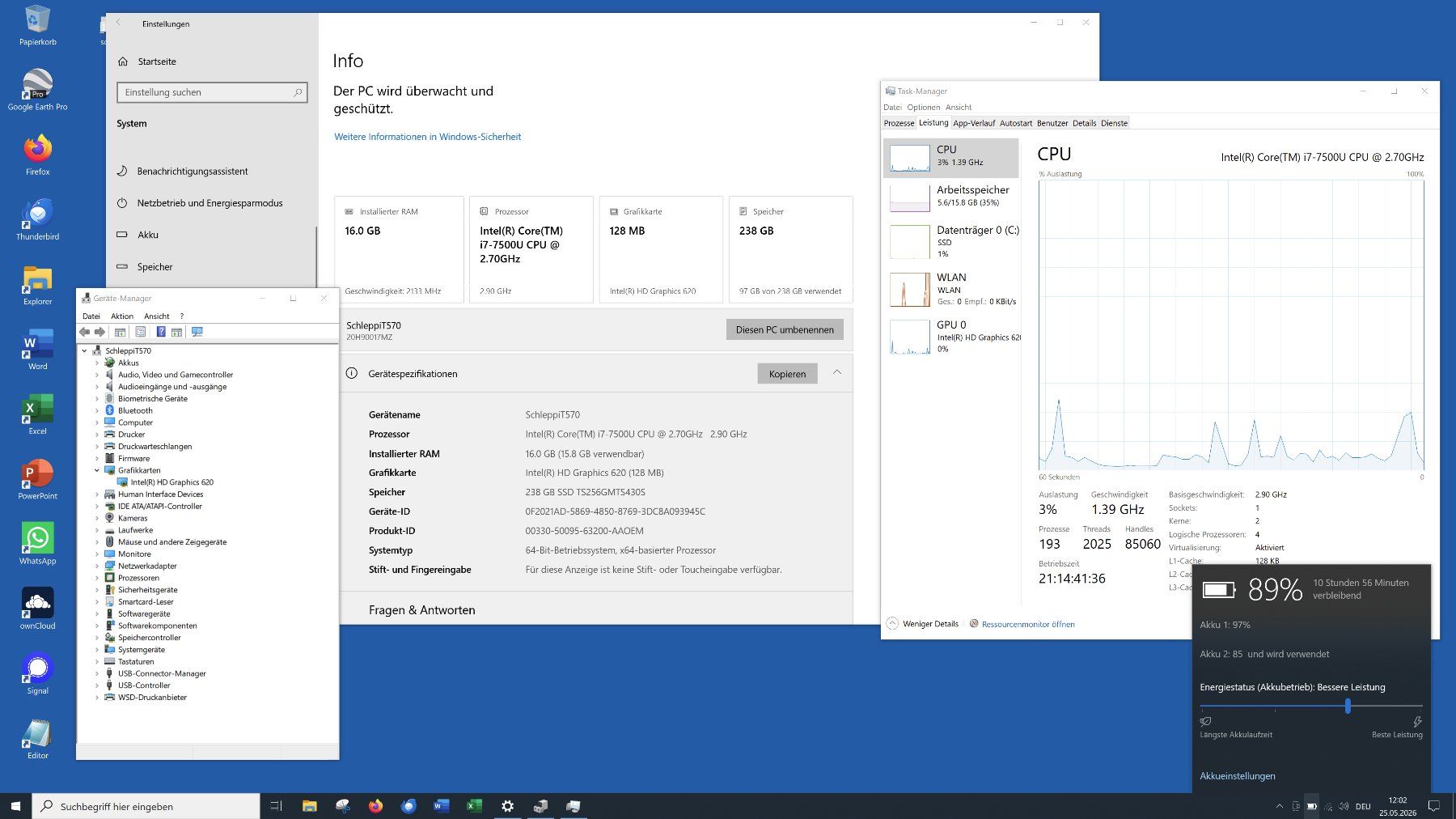The height and width of the screenshot is (819, 1456).
Task: Open the Akkueinstellungen link in battery flyout
Action: click(1237, 776)
